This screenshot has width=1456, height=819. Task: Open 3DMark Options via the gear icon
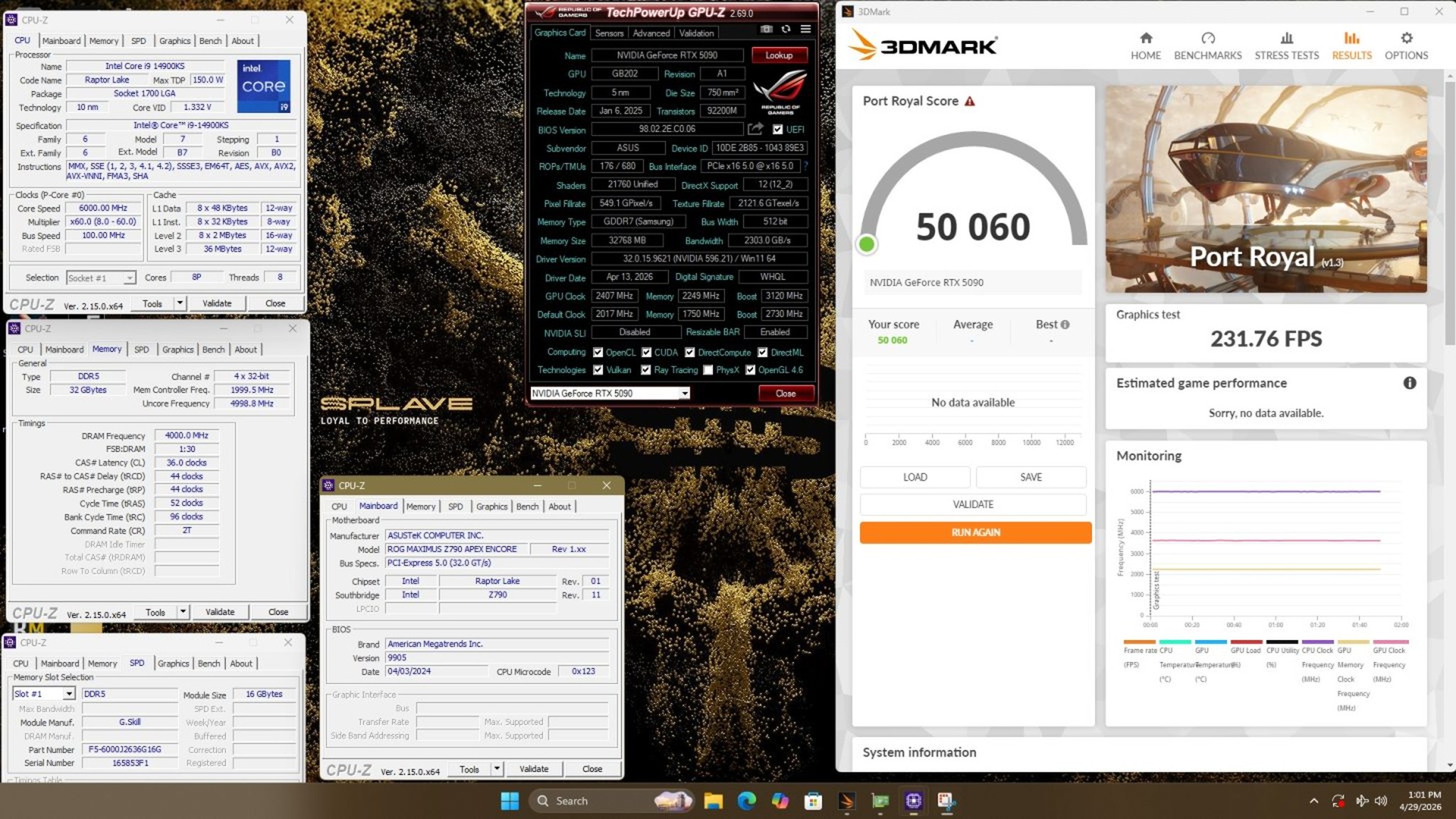coord(1406,38)
